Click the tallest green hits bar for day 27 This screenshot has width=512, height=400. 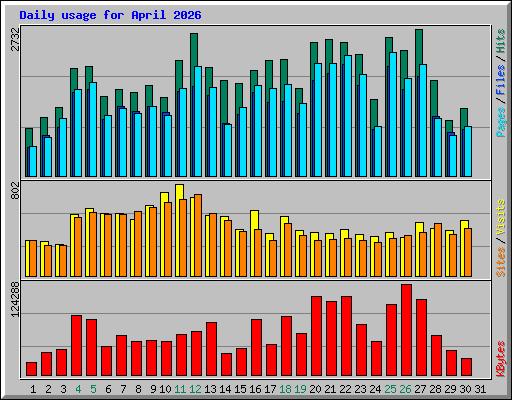point(419,47)
